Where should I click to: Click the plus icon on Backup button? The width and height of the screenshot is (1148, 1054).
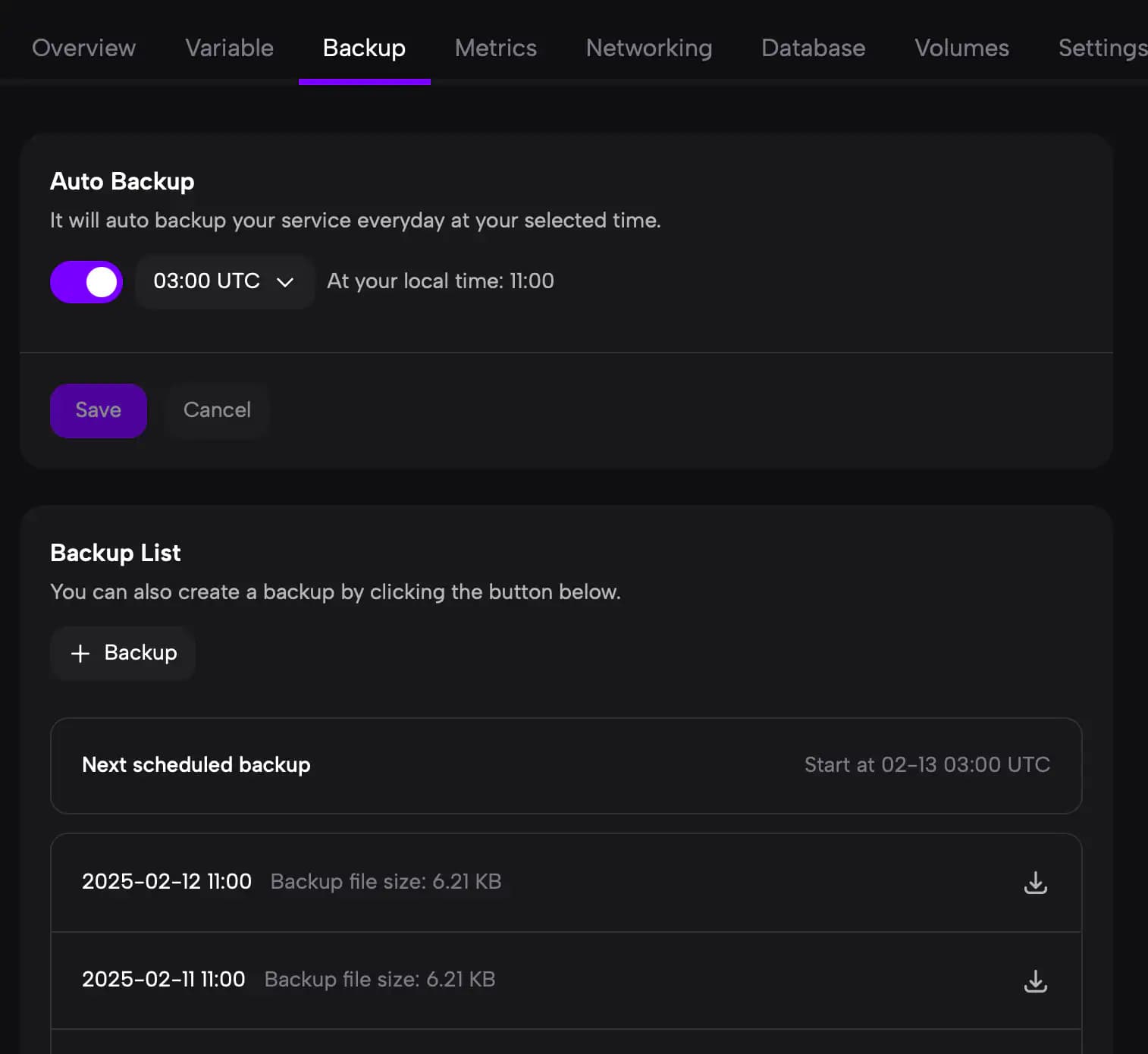(x=80, y=653)
